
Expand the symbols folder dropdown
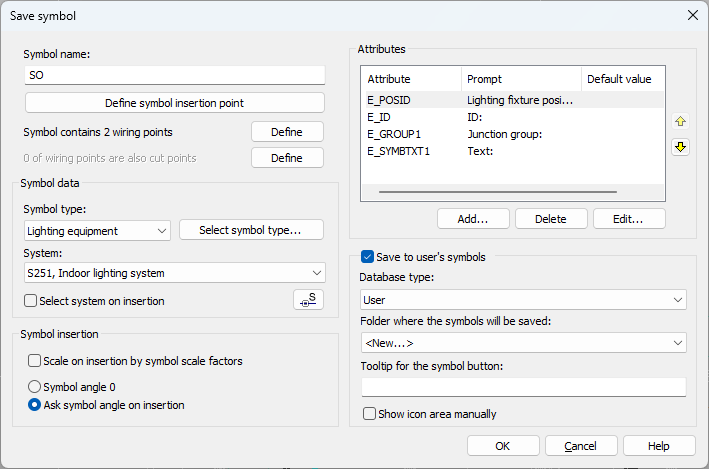[523, 343]
